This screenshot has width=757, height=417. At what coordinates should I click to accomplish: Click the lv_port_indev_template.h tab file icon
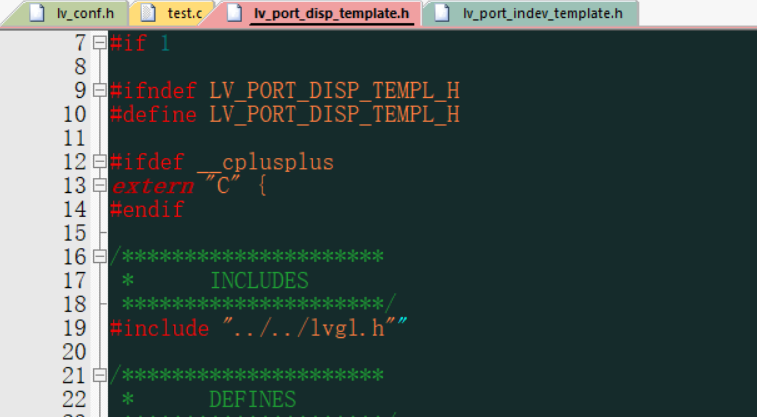tap(442, 13)
